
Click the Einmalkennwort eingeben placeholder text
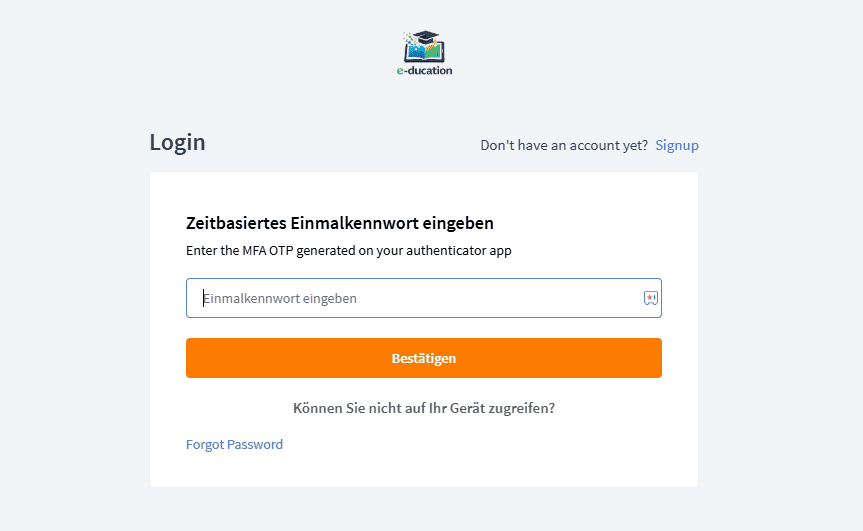click(x=282, y=298)
